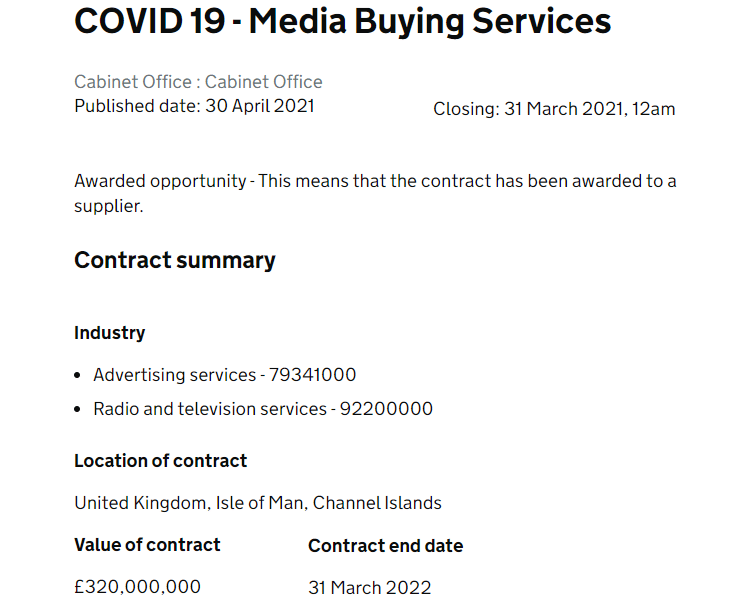Viewport: 741px width, 601px height.
Task: Click the Closing 31 March 2021 date
Action: (554, 109)
